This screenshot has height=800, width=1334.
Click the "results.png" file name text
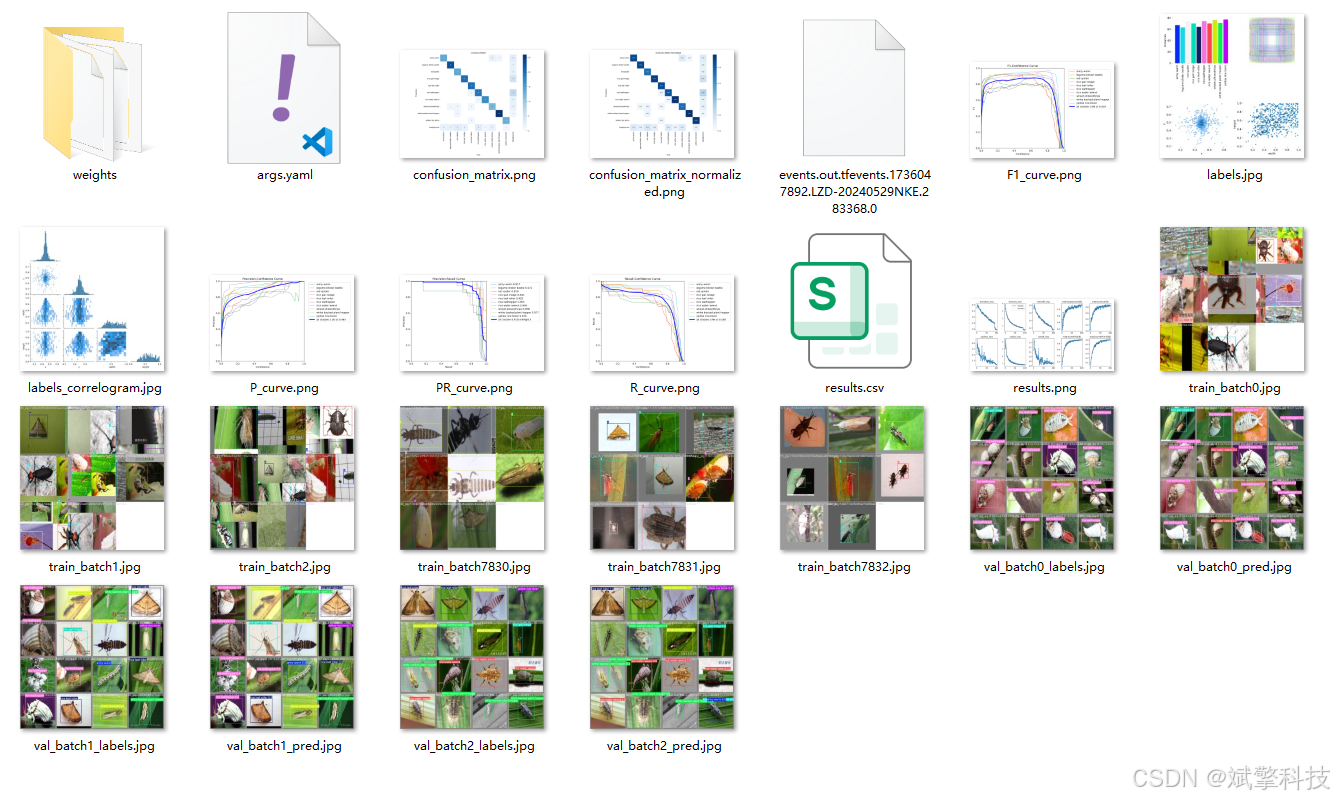1044,388
